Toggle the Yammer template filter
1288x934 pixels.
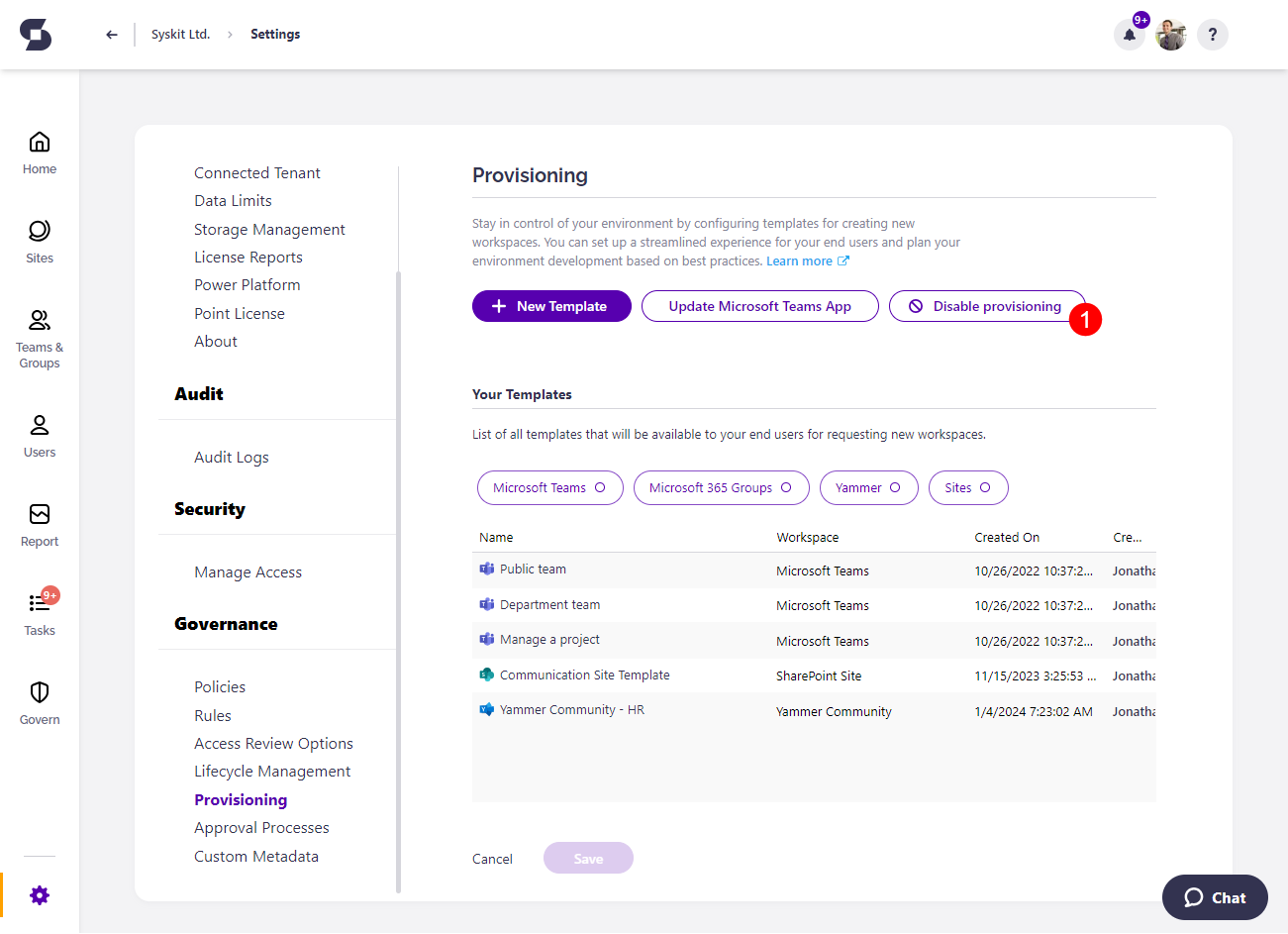868,487
